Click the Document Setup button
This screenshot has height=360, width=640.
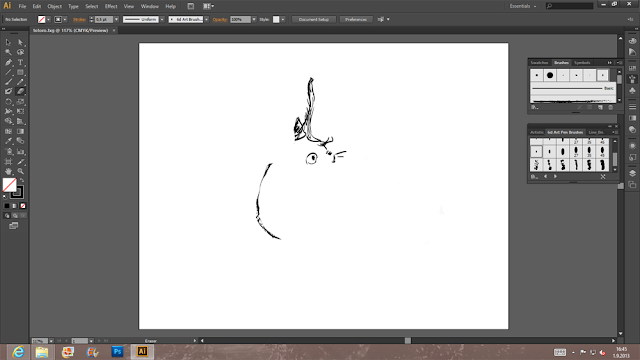(x=313, y=20)
